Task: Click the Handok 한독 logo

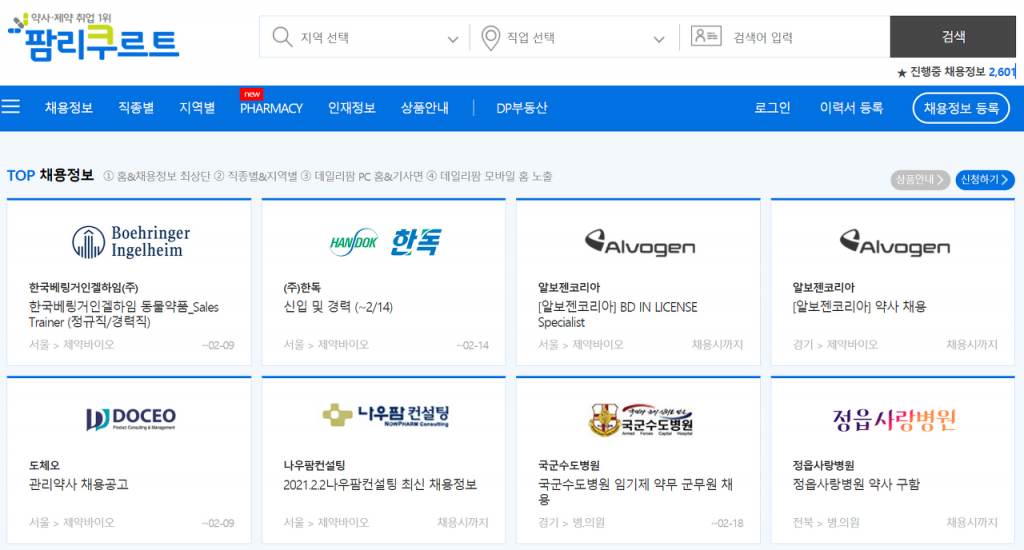Action: (385, 242)
